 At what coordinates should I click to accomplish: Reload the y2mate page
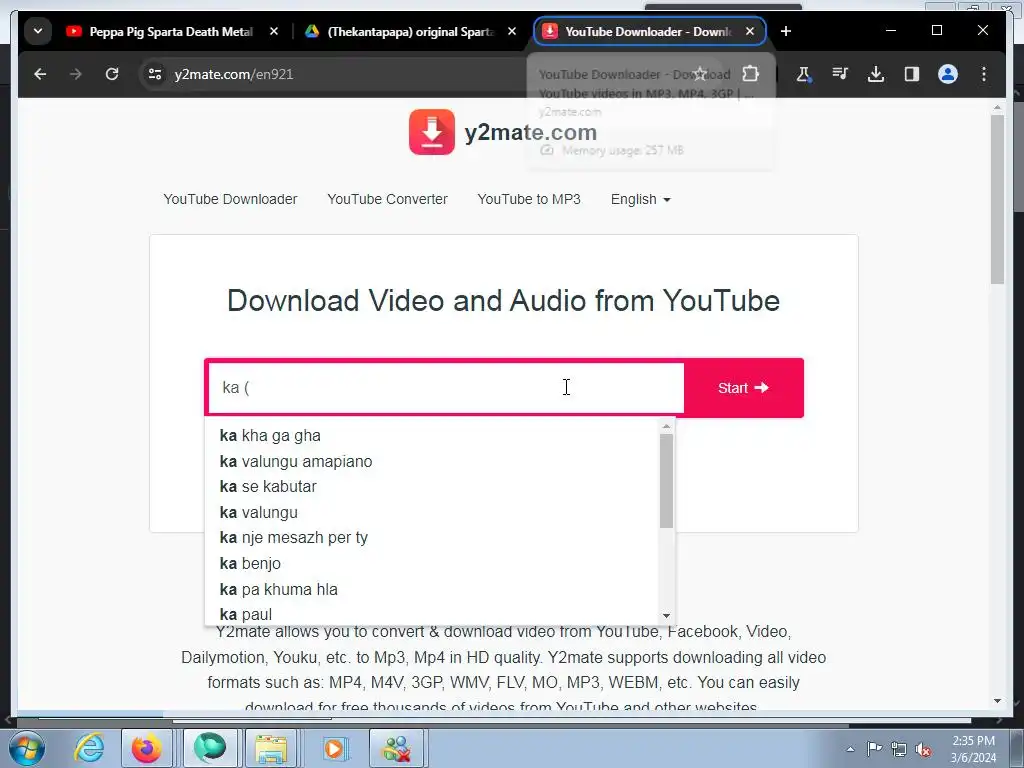pos(112,74)
